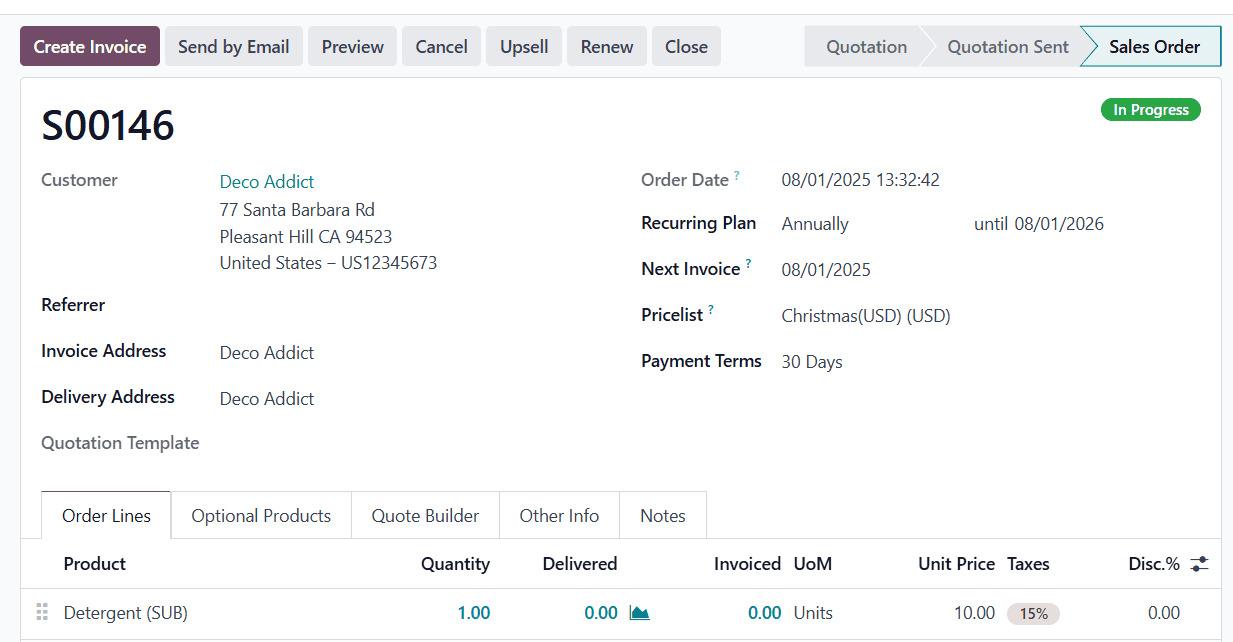The width and height of the screenshot is (1233, 642).
Task: Open the Deco Addict customer link
Action: tap(267, 182)
